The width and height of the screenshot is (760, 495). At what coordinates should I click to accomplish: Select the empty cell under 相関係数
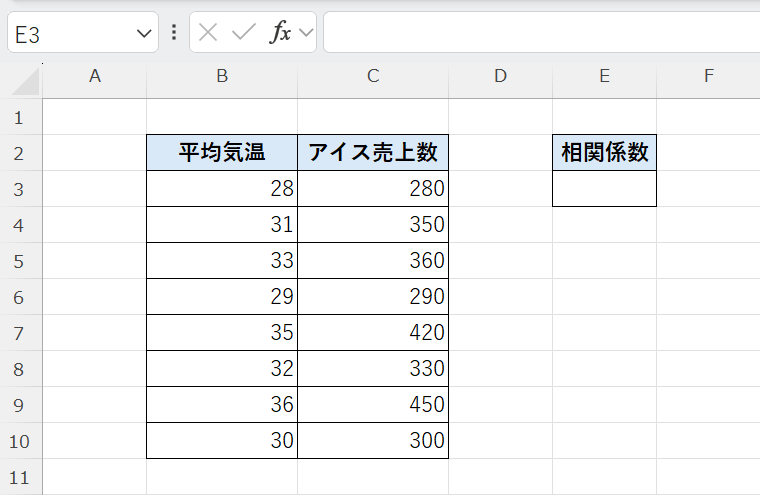coord(604,189)
